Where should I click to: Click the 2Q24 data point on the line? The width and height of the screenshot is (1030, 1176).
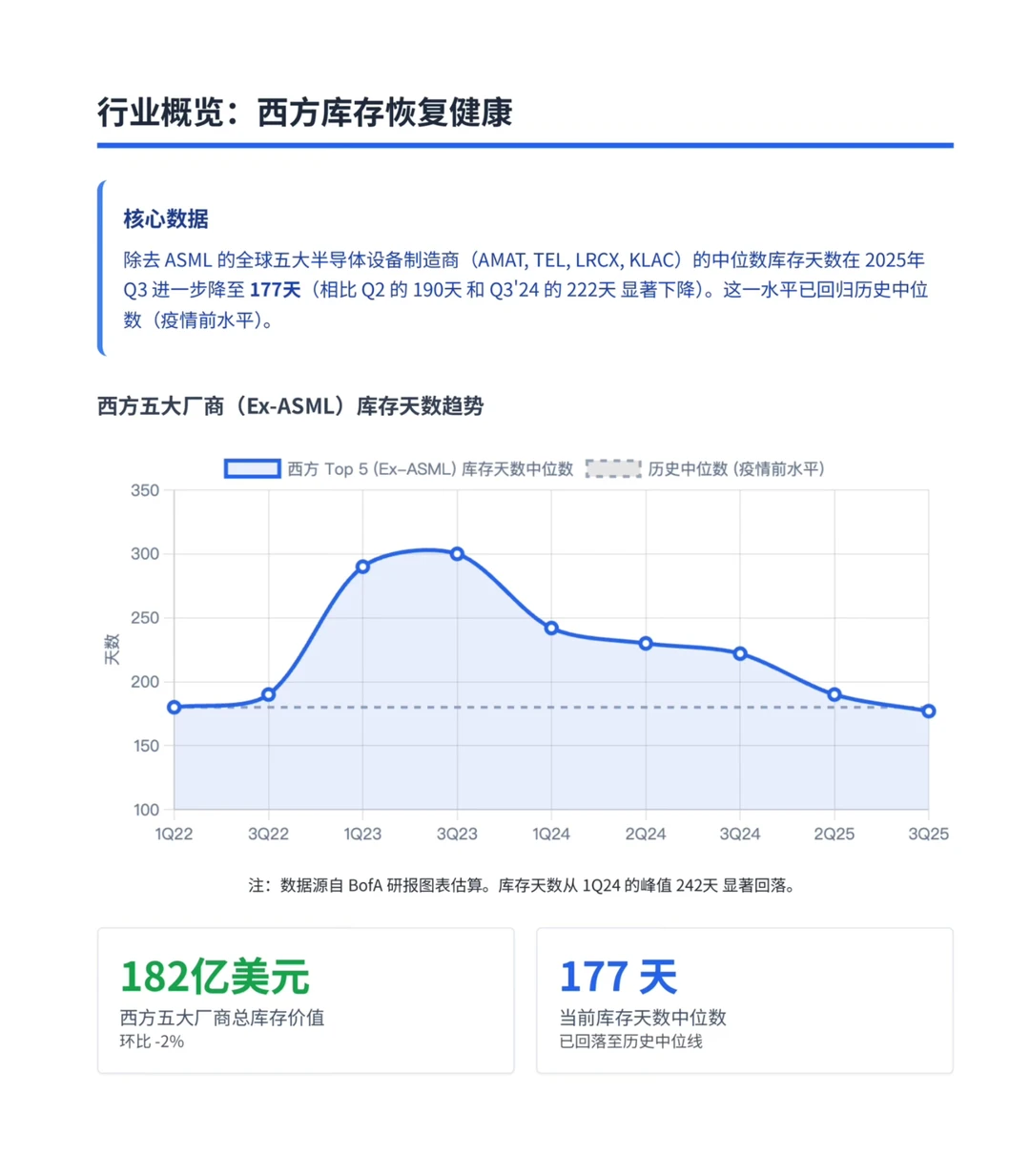[x=647, y=643]
